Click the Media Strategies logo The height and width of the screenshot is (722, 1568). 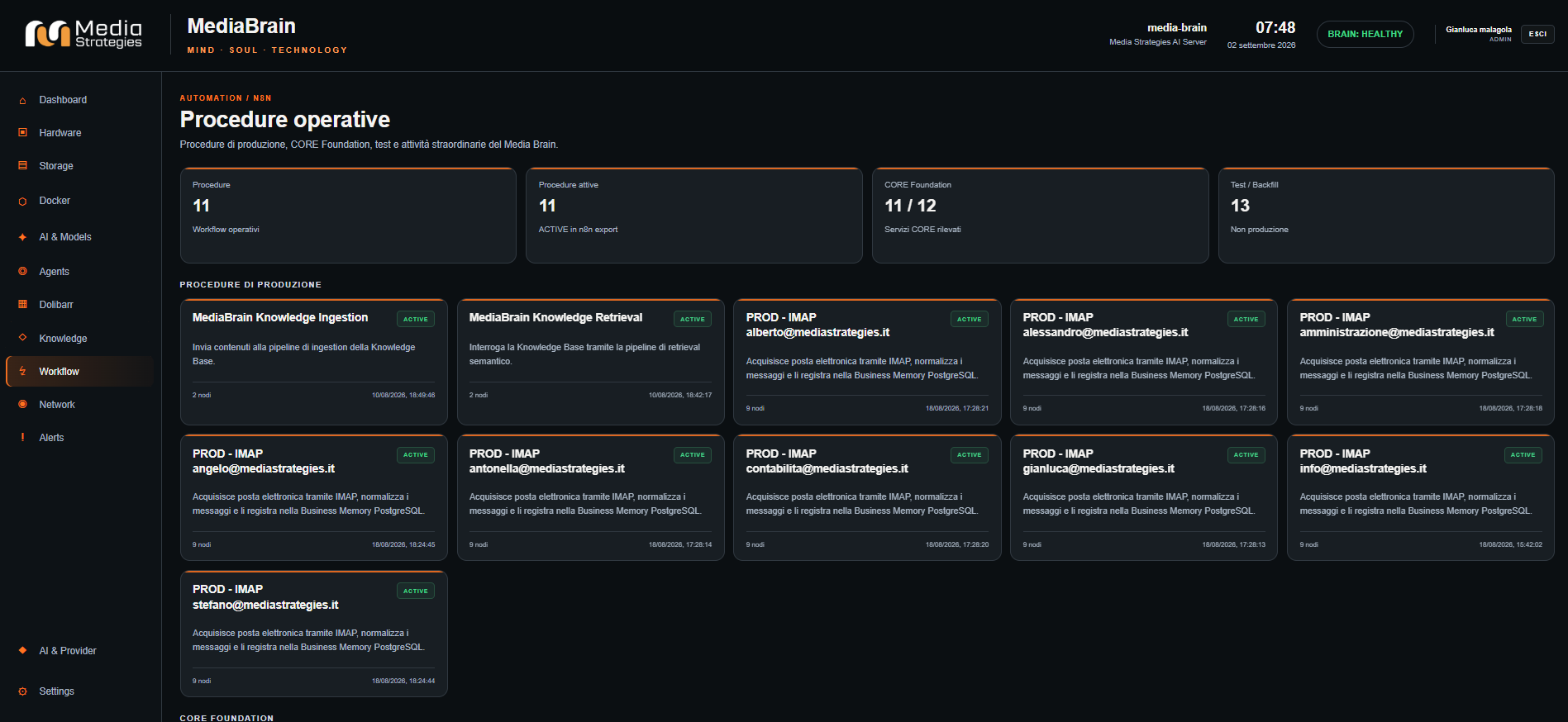coord(83,34)
